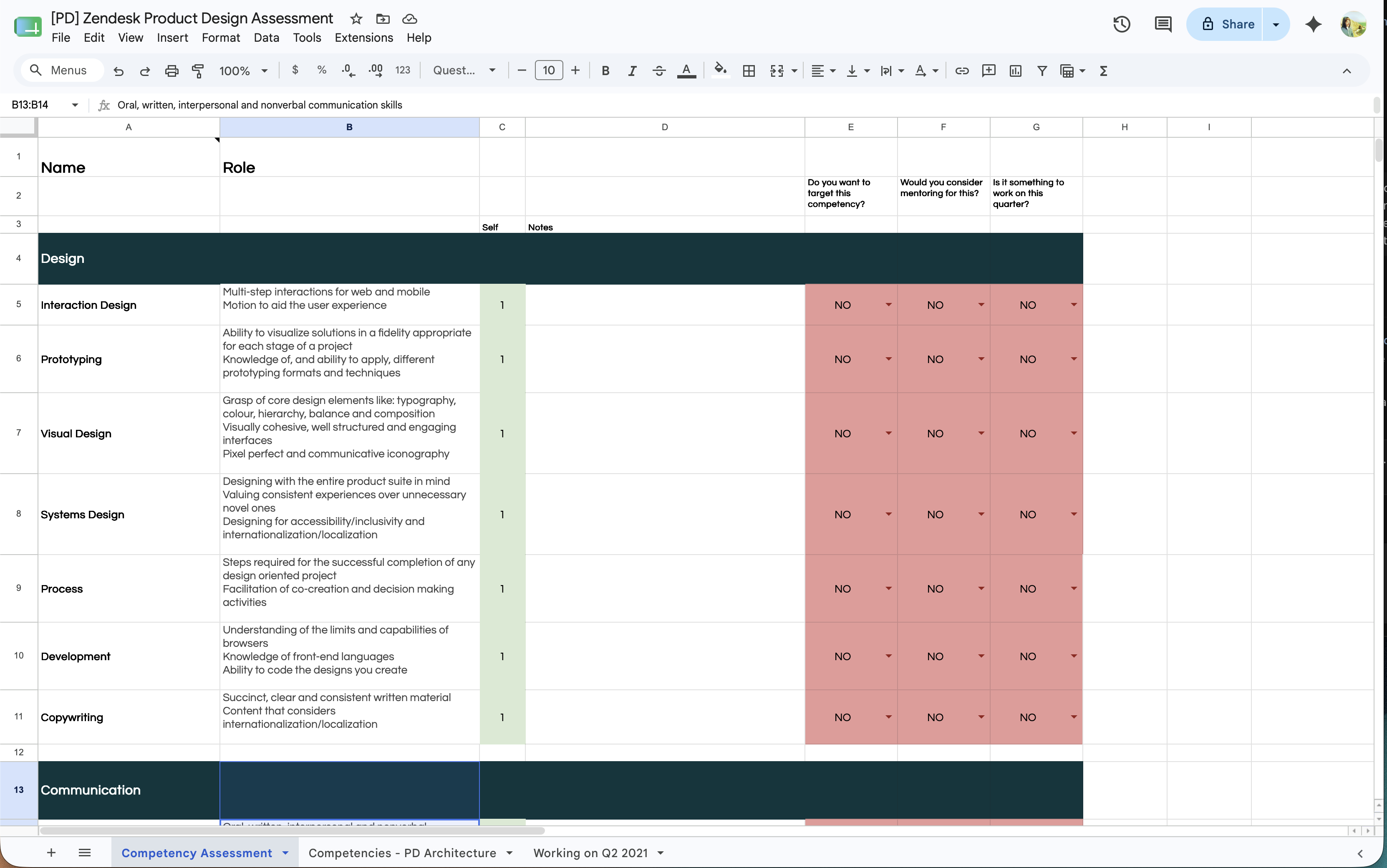
Task: Click the Gemini sparkle icon
Action: [1313, 24]
